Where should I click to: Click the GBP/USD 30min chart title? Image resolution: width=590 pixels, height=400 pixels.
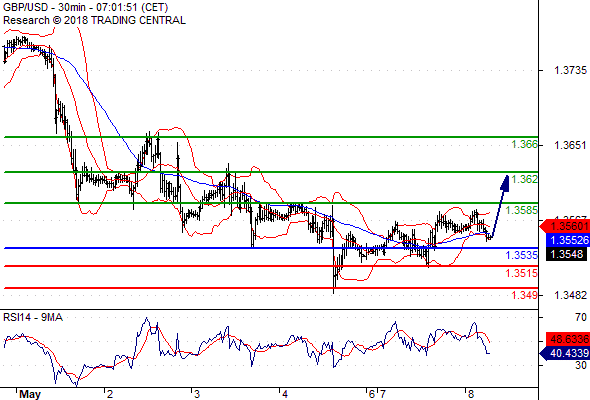pyautogui.click(x=86, y=7)
